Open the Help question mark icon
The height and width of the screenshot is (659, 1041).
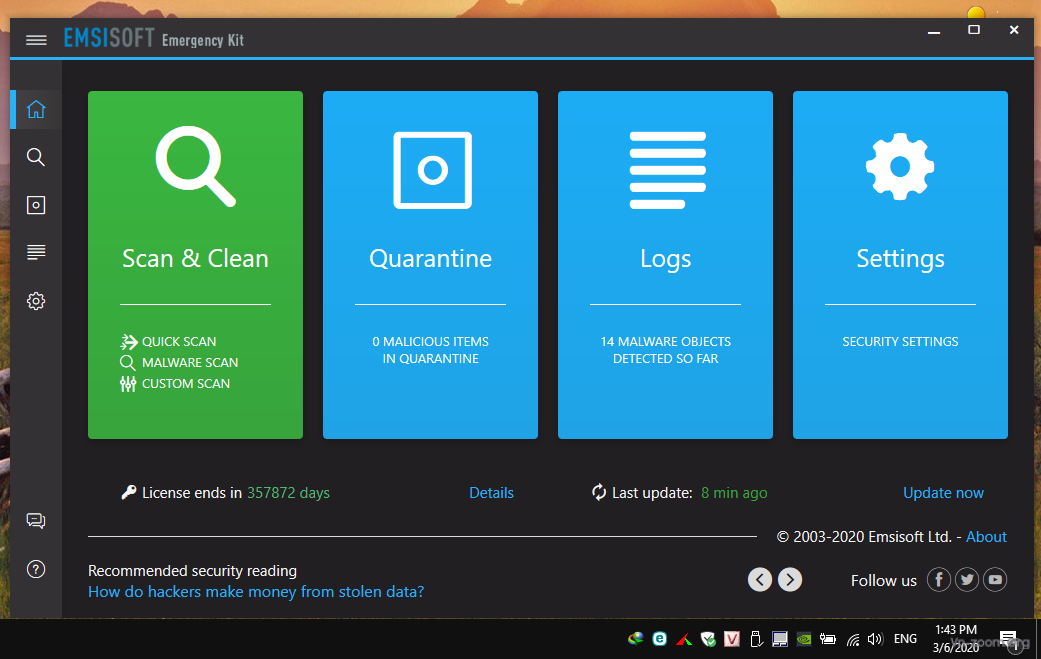coord(36,570)
